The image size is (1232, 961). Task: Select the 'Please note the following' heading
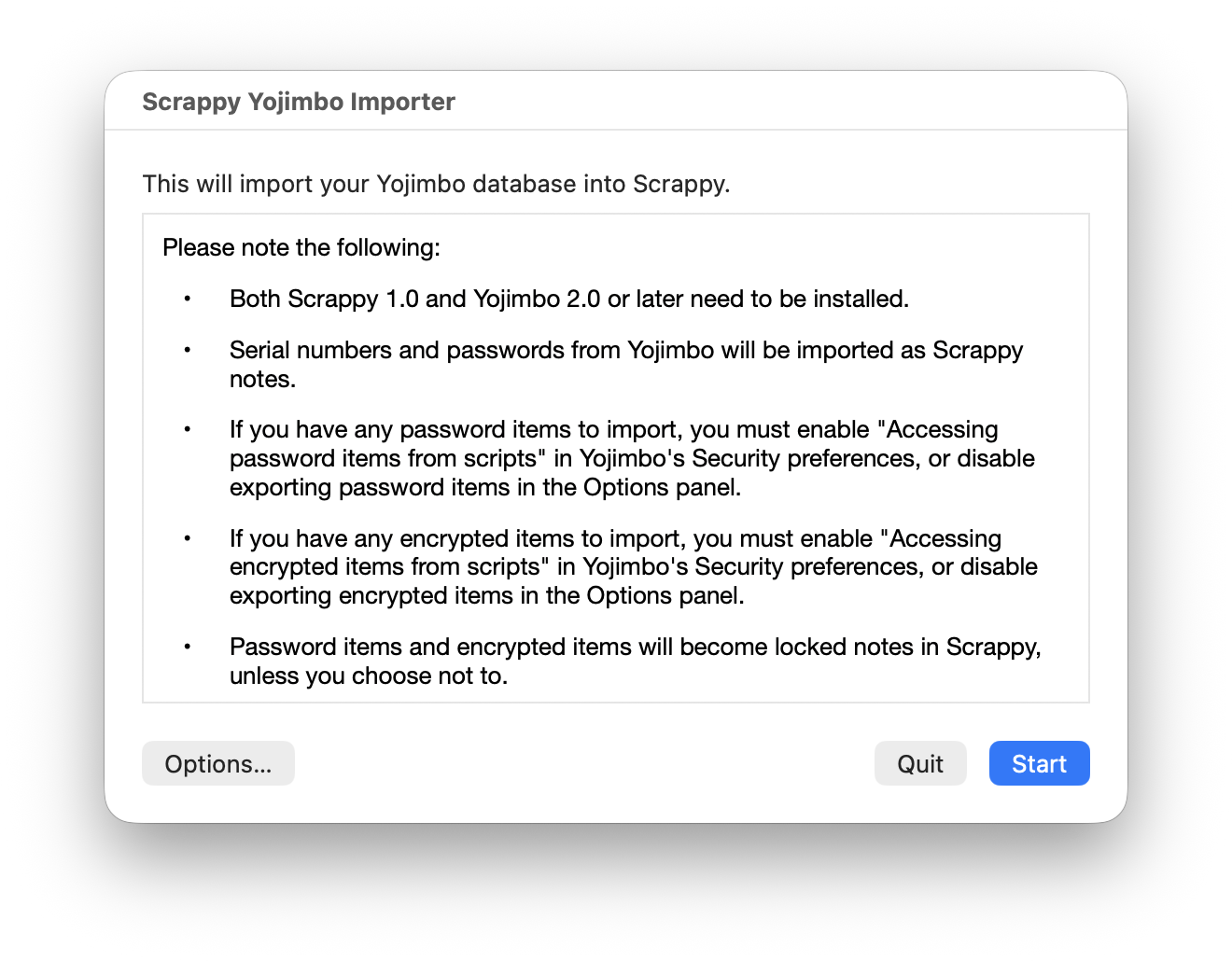pyautogui.click(x=301, y=247)
